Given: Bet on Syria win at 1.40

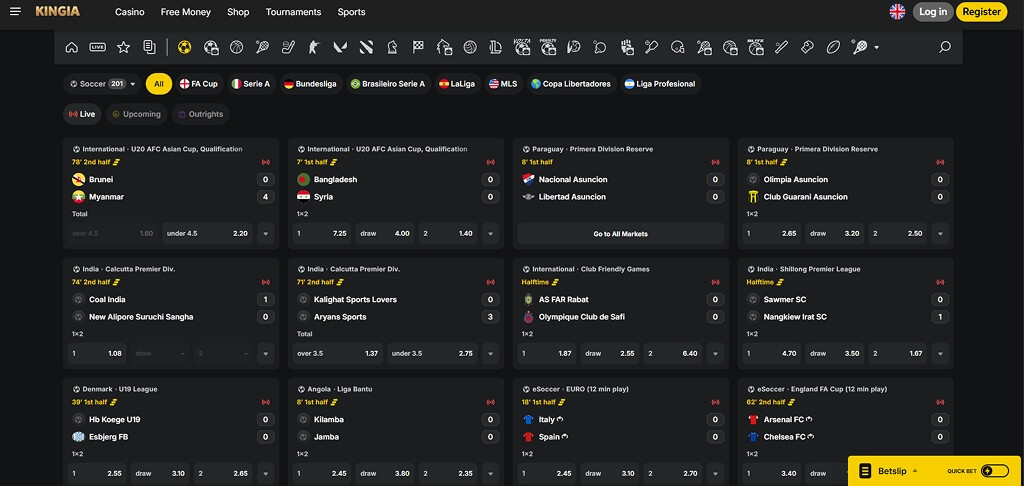Looking at the screenshot, I should (x=448, y=233).
